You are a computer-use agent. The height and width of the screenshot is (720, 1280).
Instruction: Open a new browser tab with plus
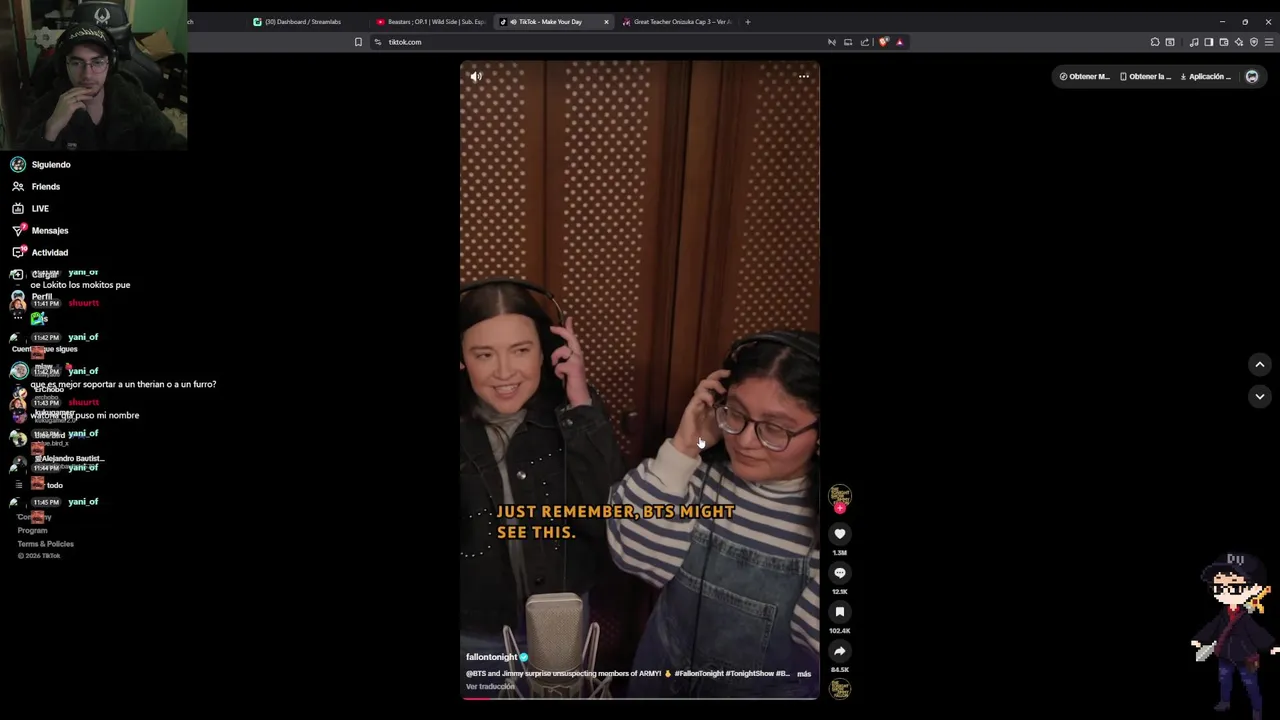[748, 22]
